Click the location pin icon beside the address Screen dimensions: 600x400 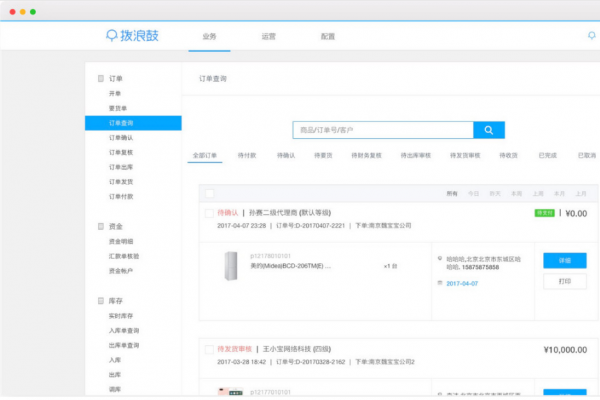[440, 258]
